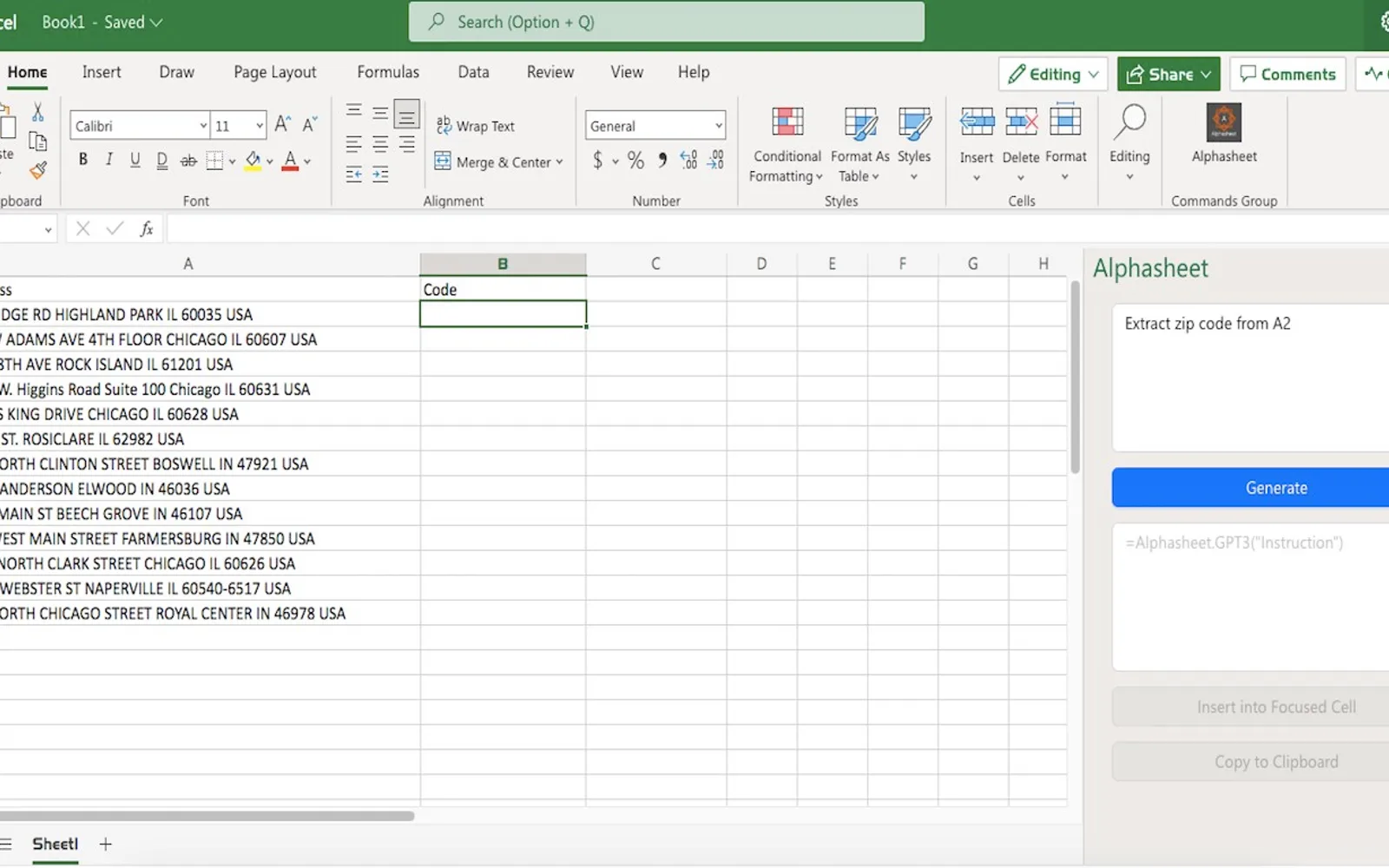This screenshot has height=868, width=1389.
Task: Select the Format Painter brush
Action: [37, 170]
